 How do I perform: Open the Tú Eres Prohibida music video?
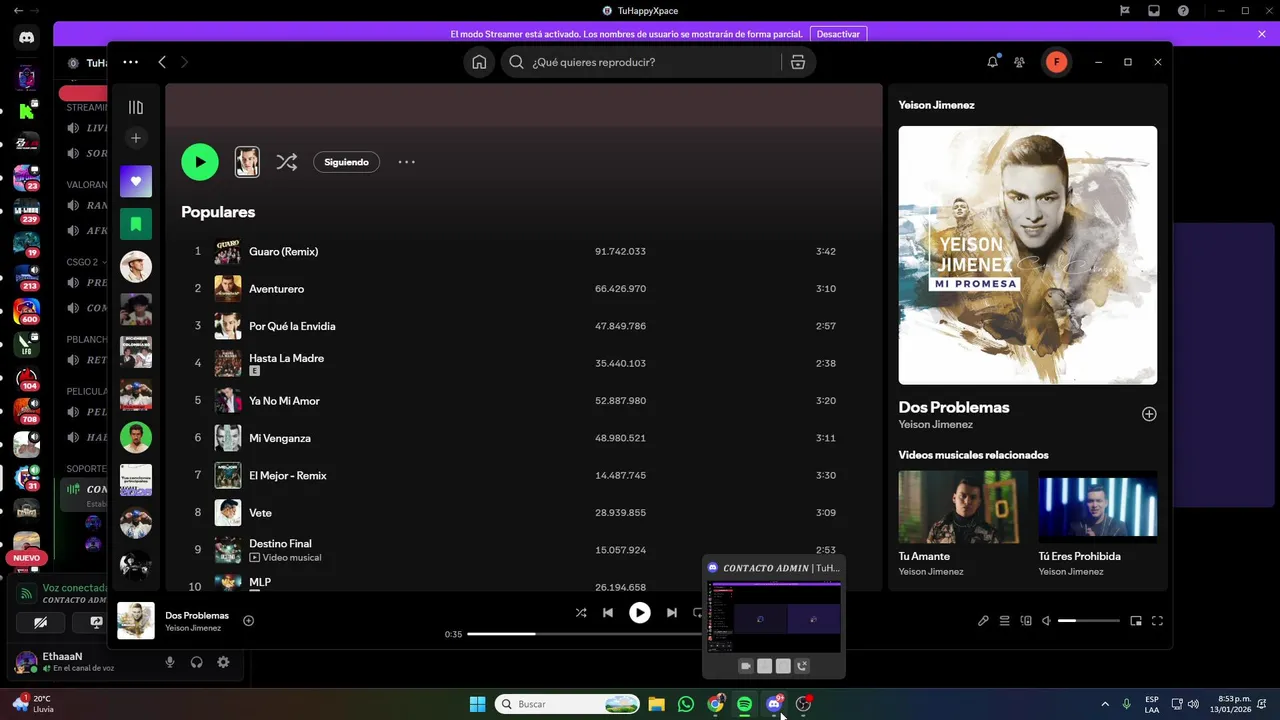(x=1098, y=507)
